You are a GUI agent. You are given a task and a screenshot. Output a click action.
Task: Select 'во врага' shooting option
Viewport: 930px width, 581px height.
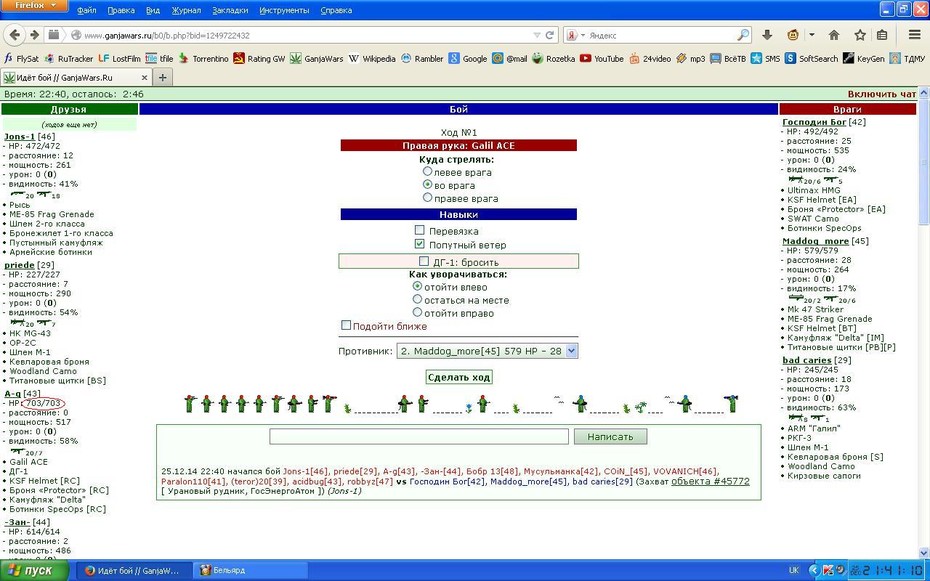click(427, 184)
